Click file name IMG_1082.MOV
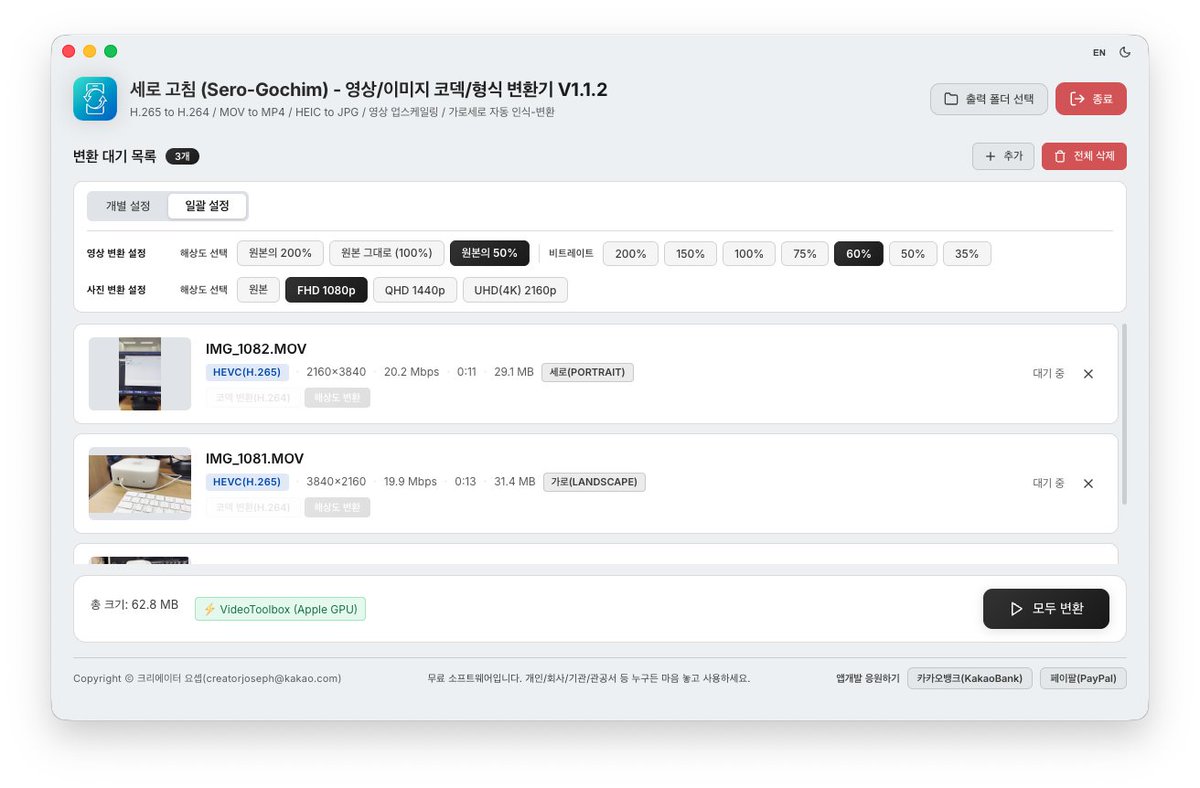 [256, 349]
